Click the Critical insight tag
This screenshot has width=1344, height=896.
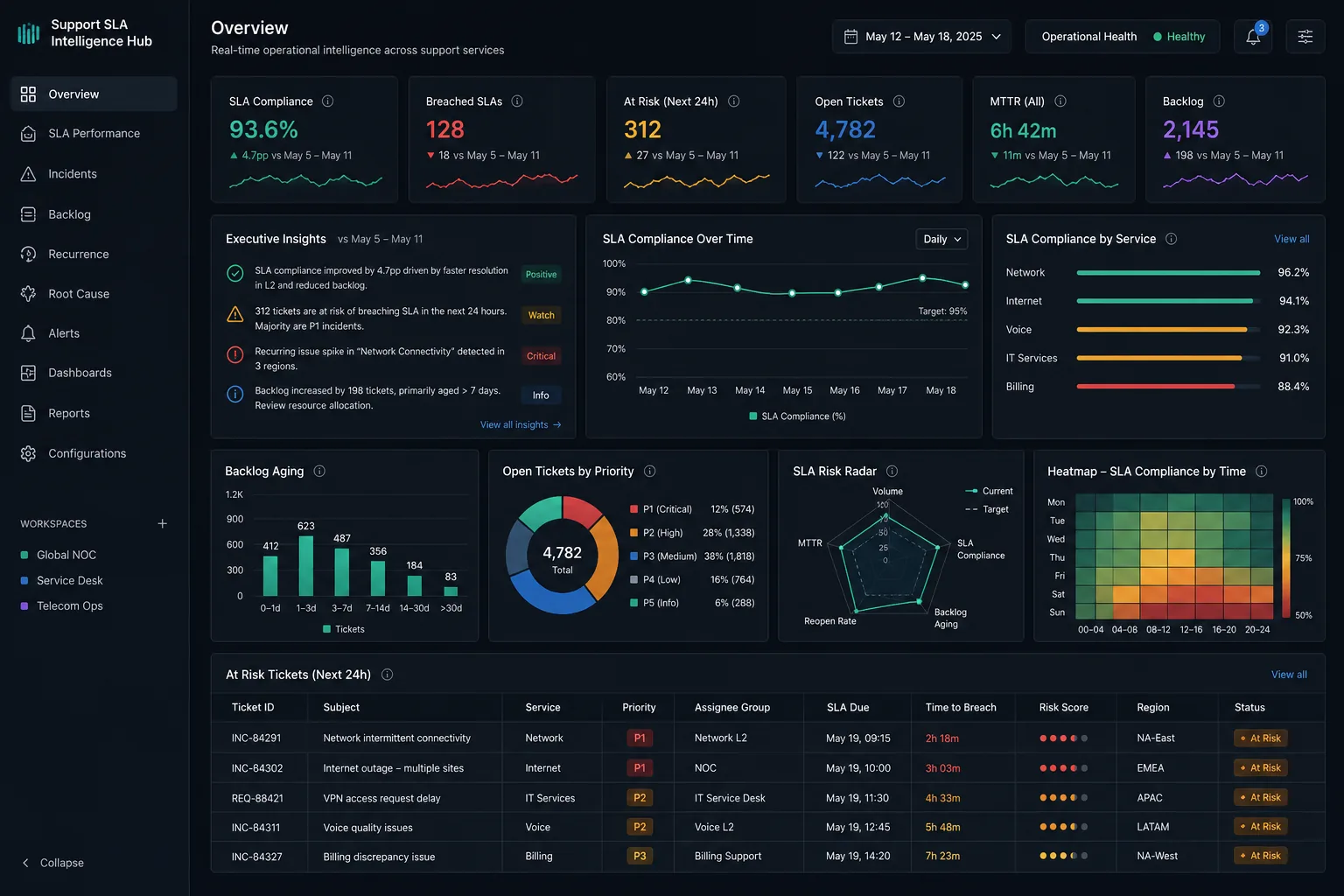tap(541, 356)
